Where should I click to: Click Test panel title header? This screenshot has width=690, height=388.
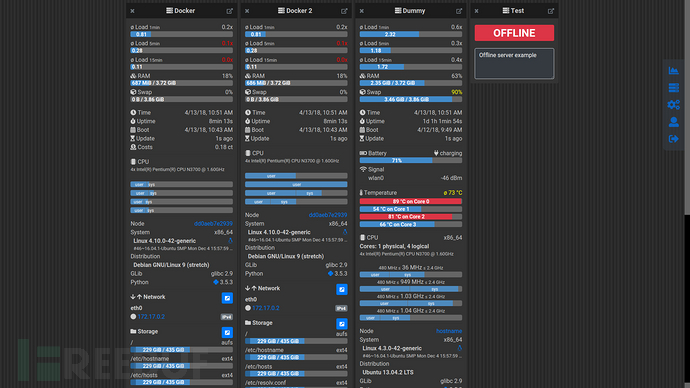pyautogui.click(x=514, y=11)
